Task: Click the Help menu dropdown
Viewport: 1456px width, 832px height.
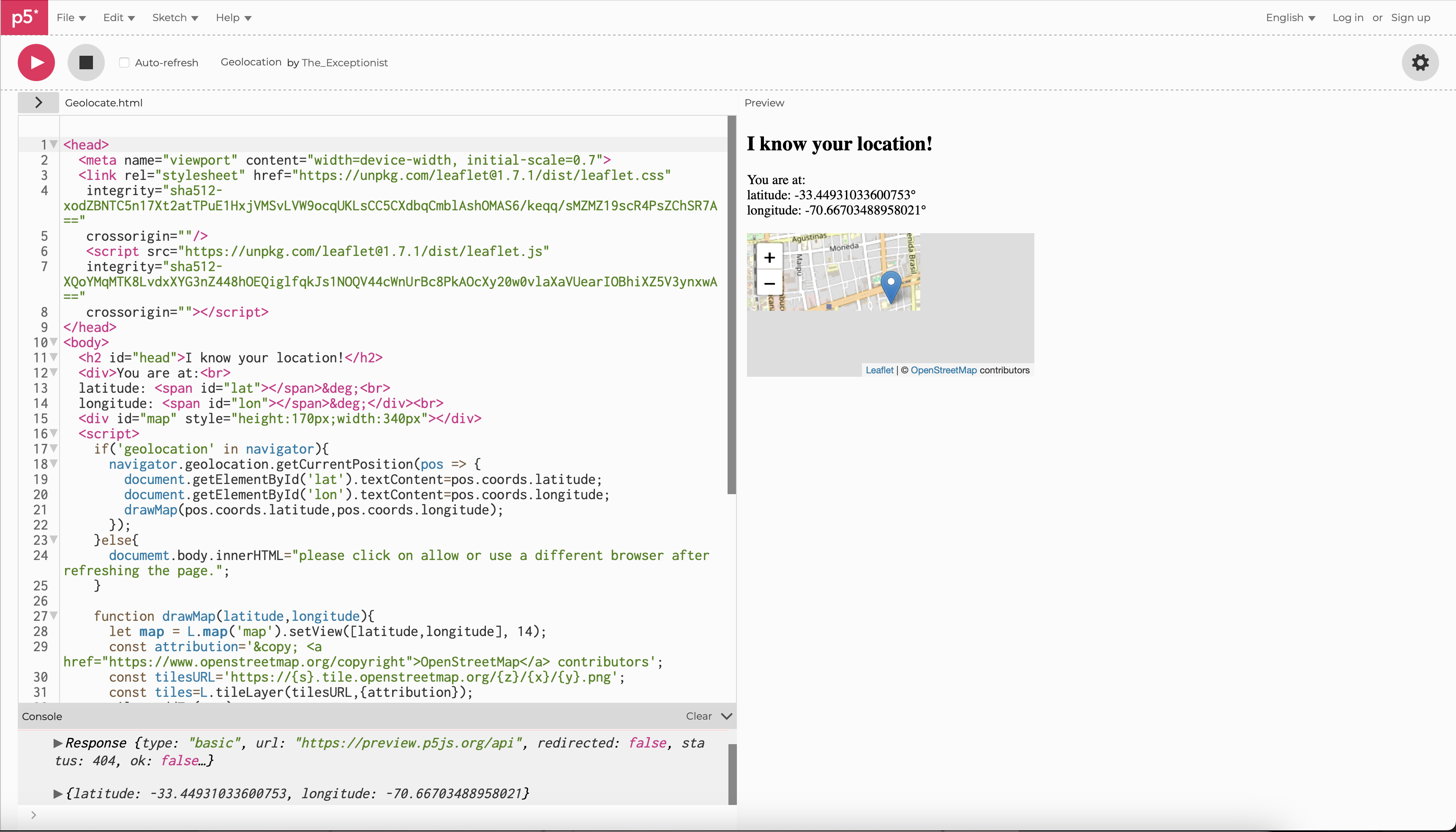Action: [232, 17]
